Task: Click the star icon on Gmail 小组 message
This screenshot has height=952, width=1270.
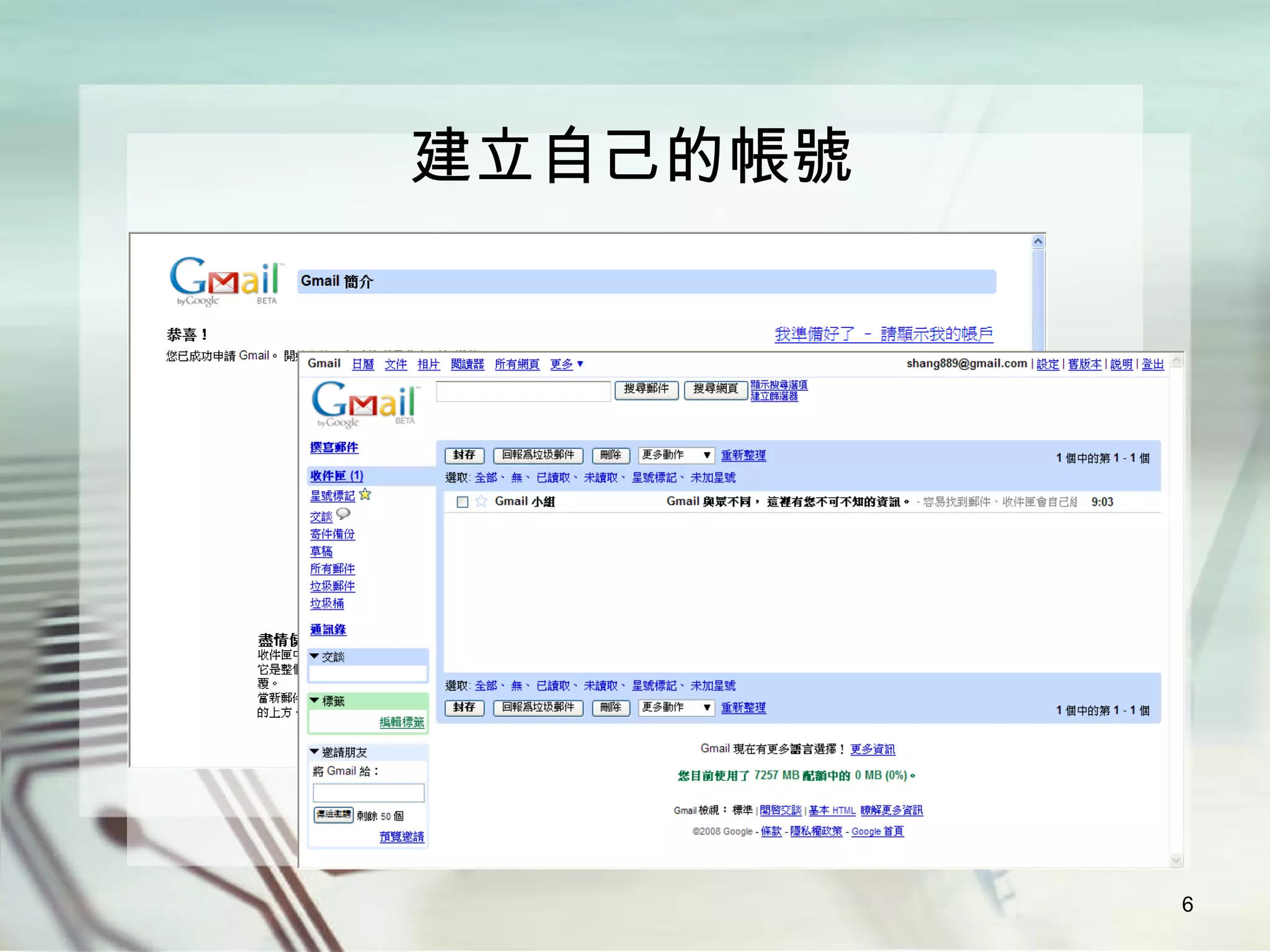Action: tap(481, 501)
